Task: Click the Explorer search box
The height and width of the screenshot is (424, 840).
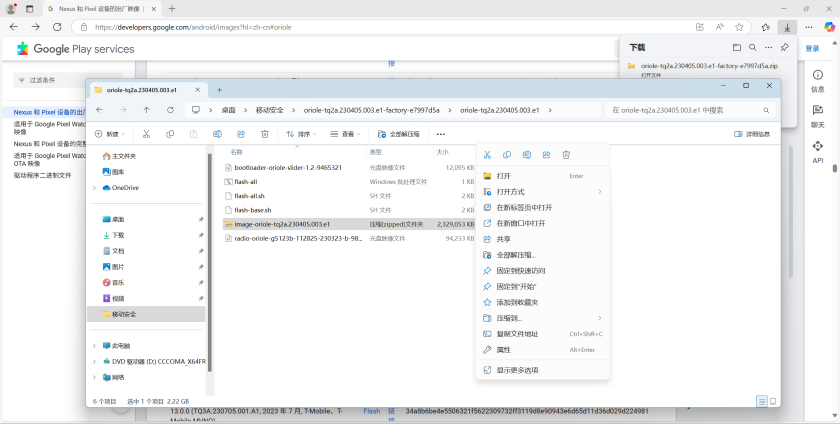Action: [690, 110]
